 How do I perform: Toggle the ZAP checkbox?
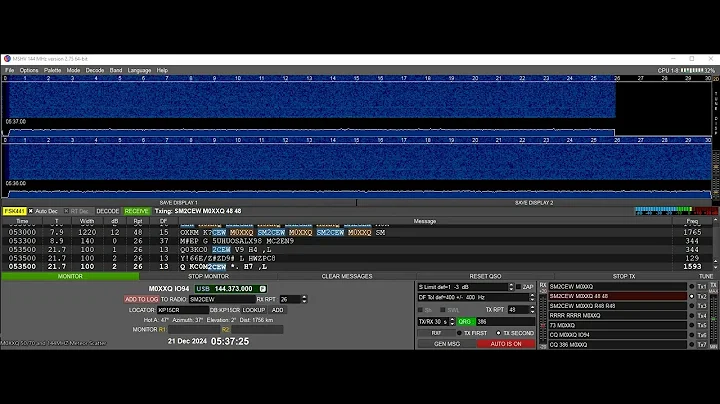[518, 287]
